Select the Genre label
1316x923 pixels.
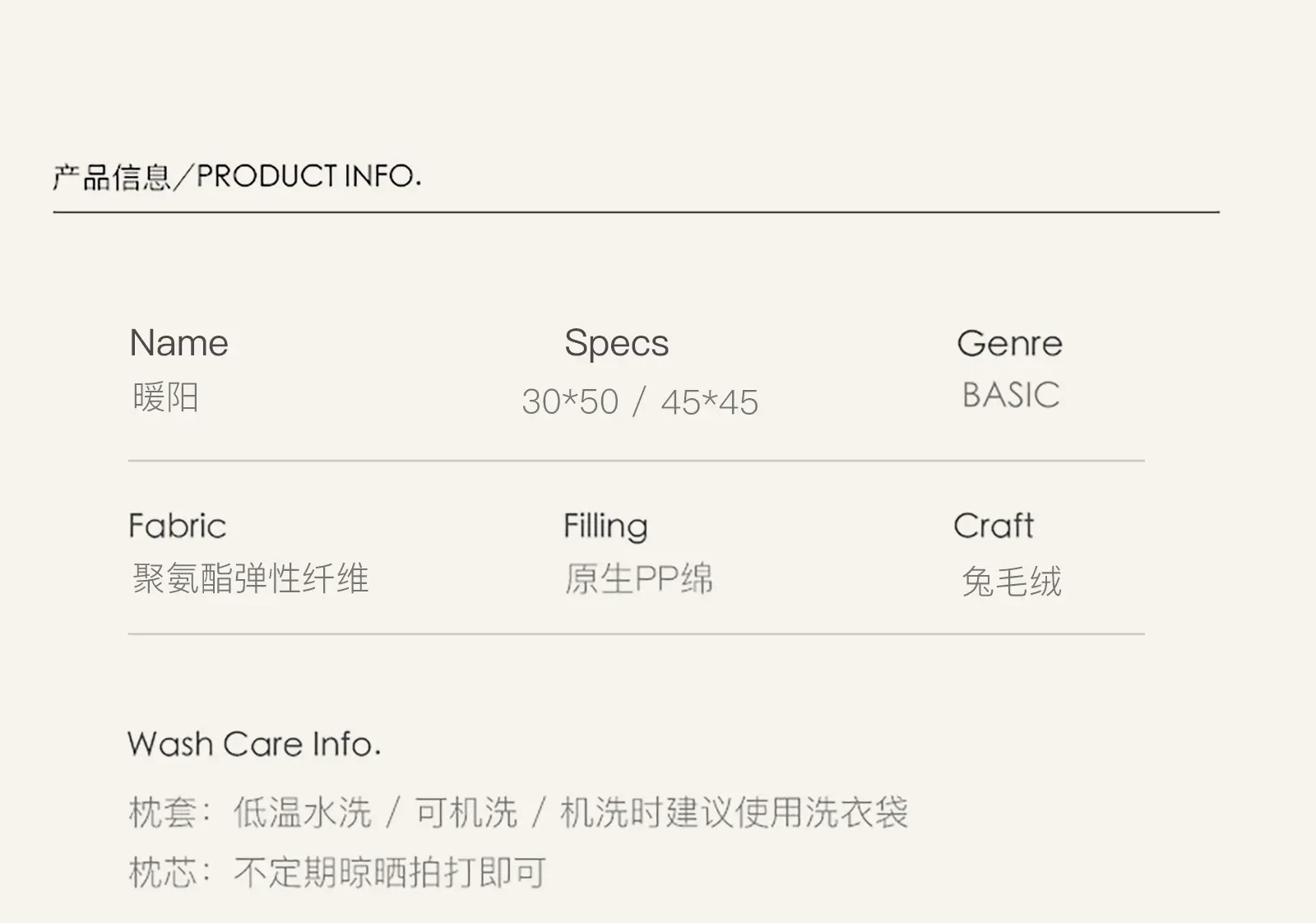click(x=1009, y=343)
